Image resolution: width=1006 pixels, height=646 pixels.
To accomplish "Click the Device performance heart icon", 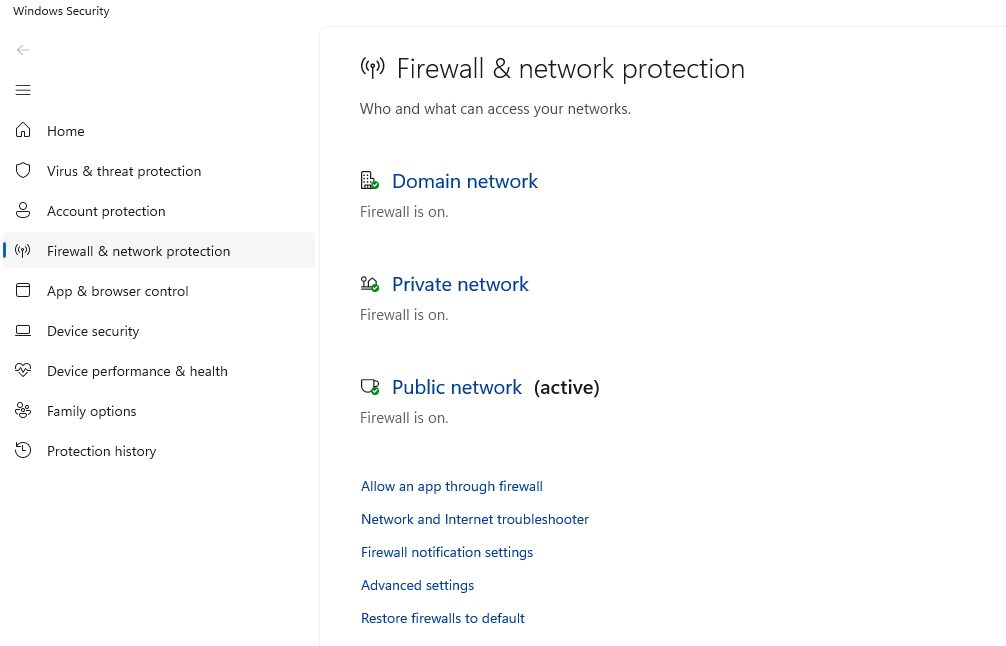I will [23, 371].
